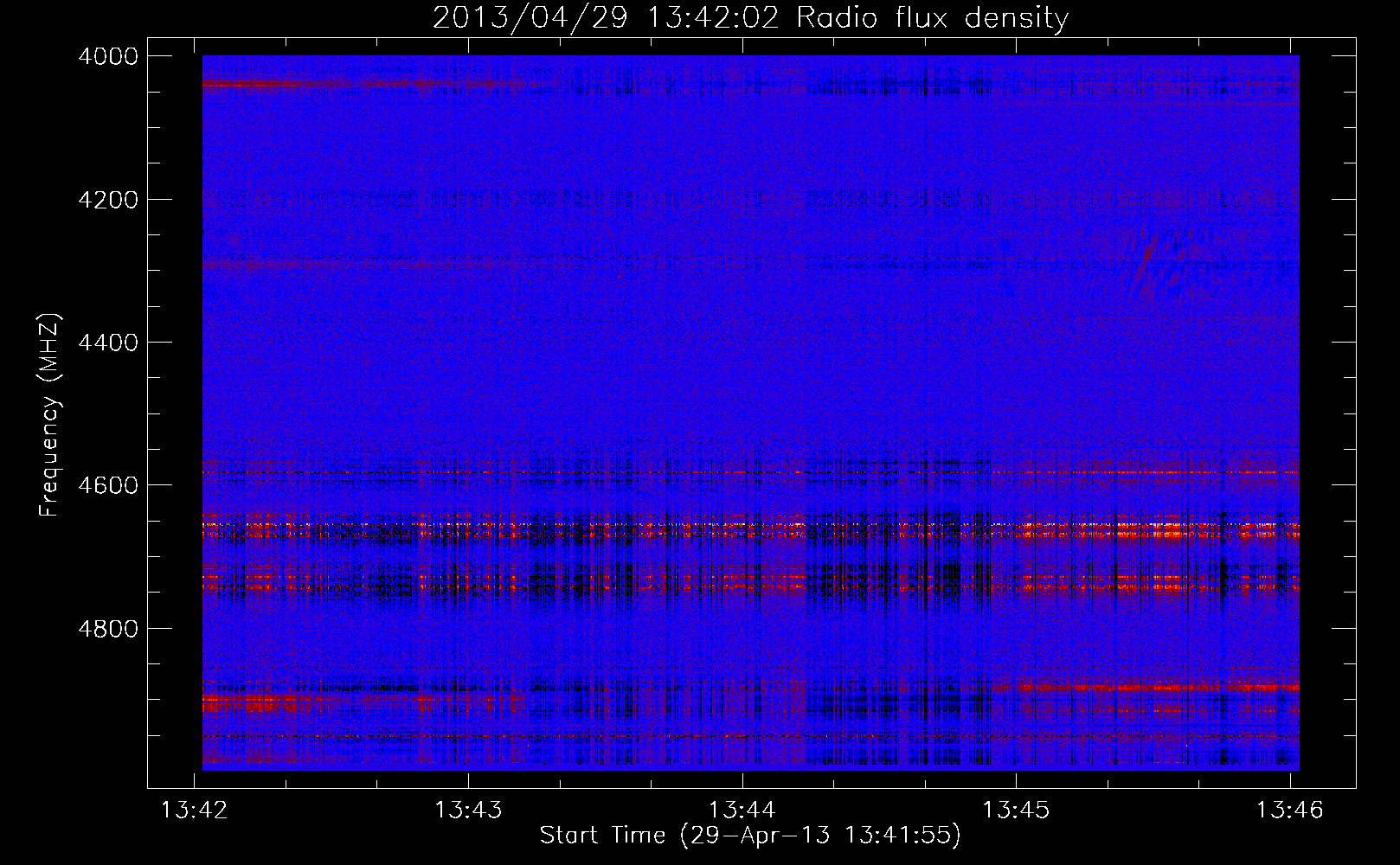This screenshot has height=865, width=1400.
Task: Click the 4600 frequency tick label
Action: pos(108,485)
